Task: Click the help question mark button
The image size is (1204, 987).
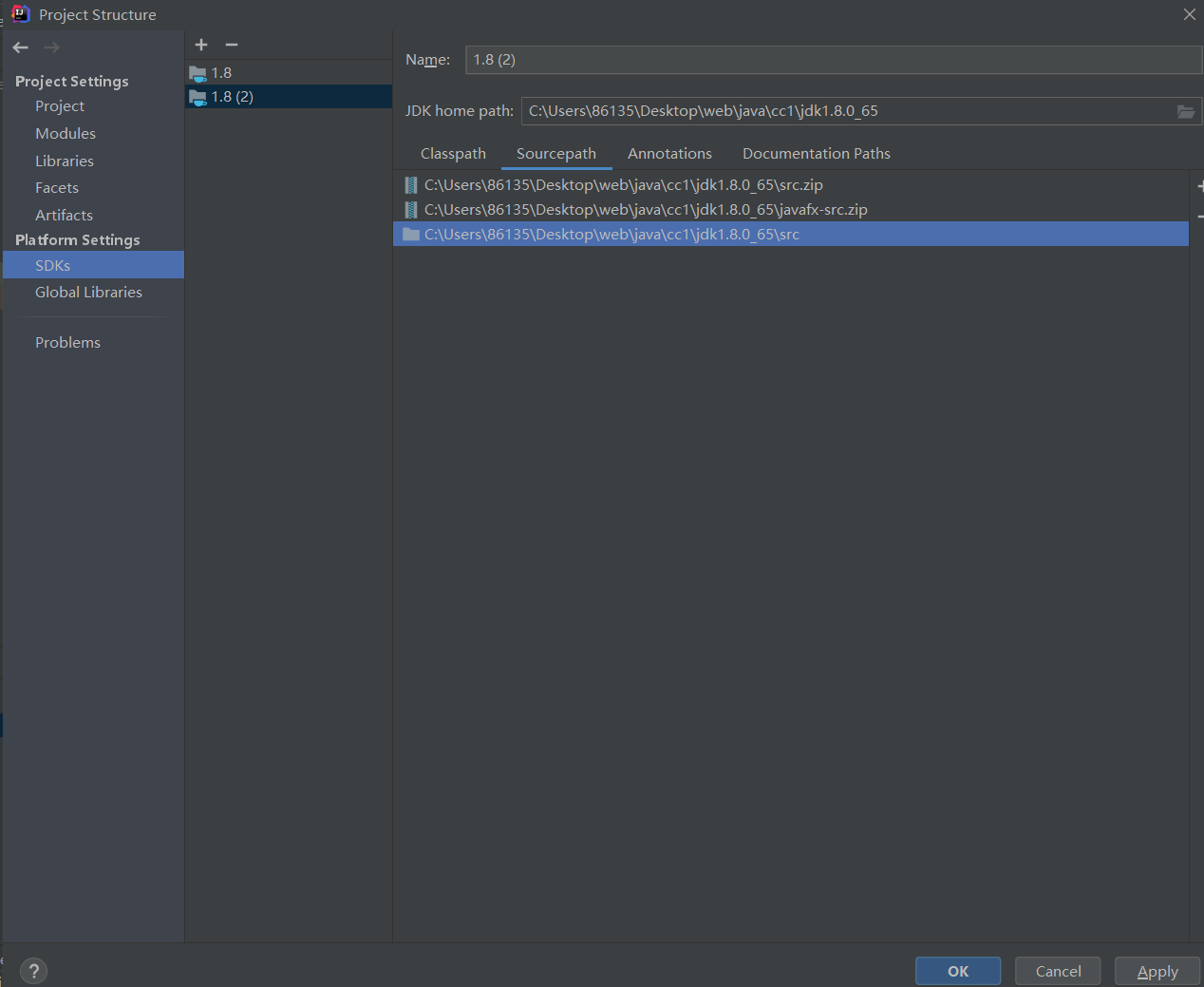Action: pyautogui.click(x=33, y=971)
